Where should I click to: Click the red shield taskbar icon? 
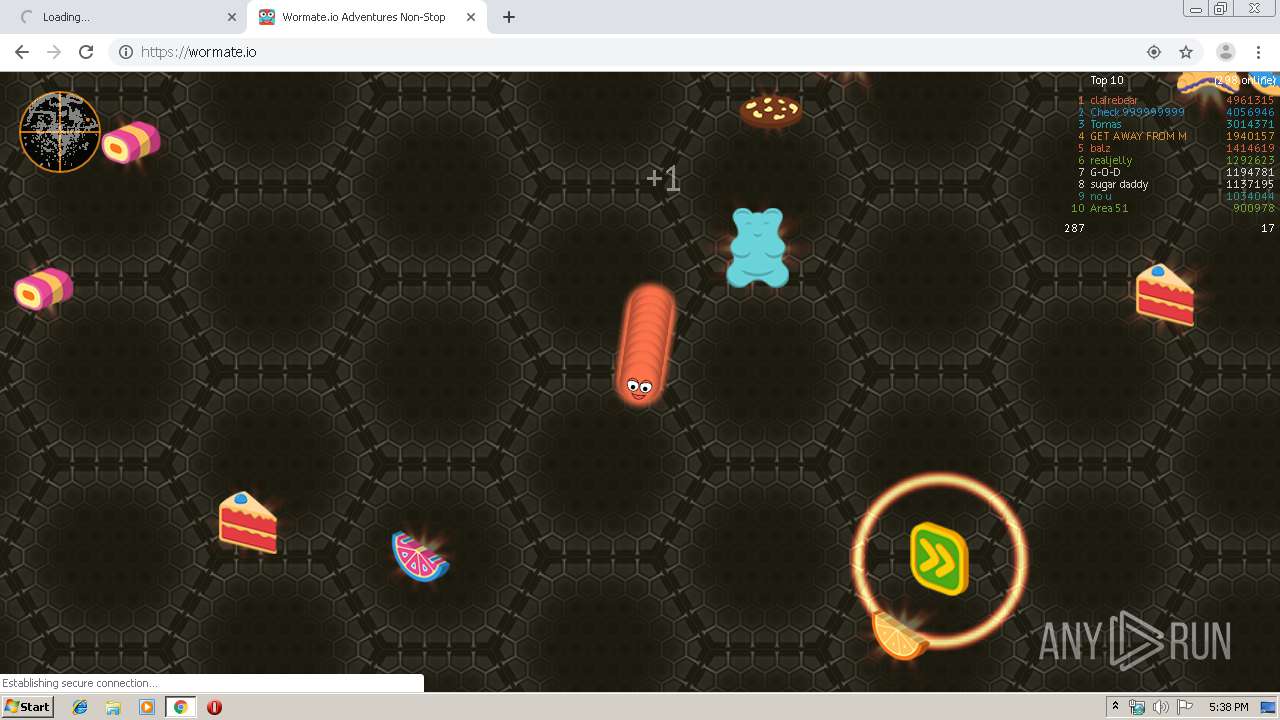(x=214, y=707)
